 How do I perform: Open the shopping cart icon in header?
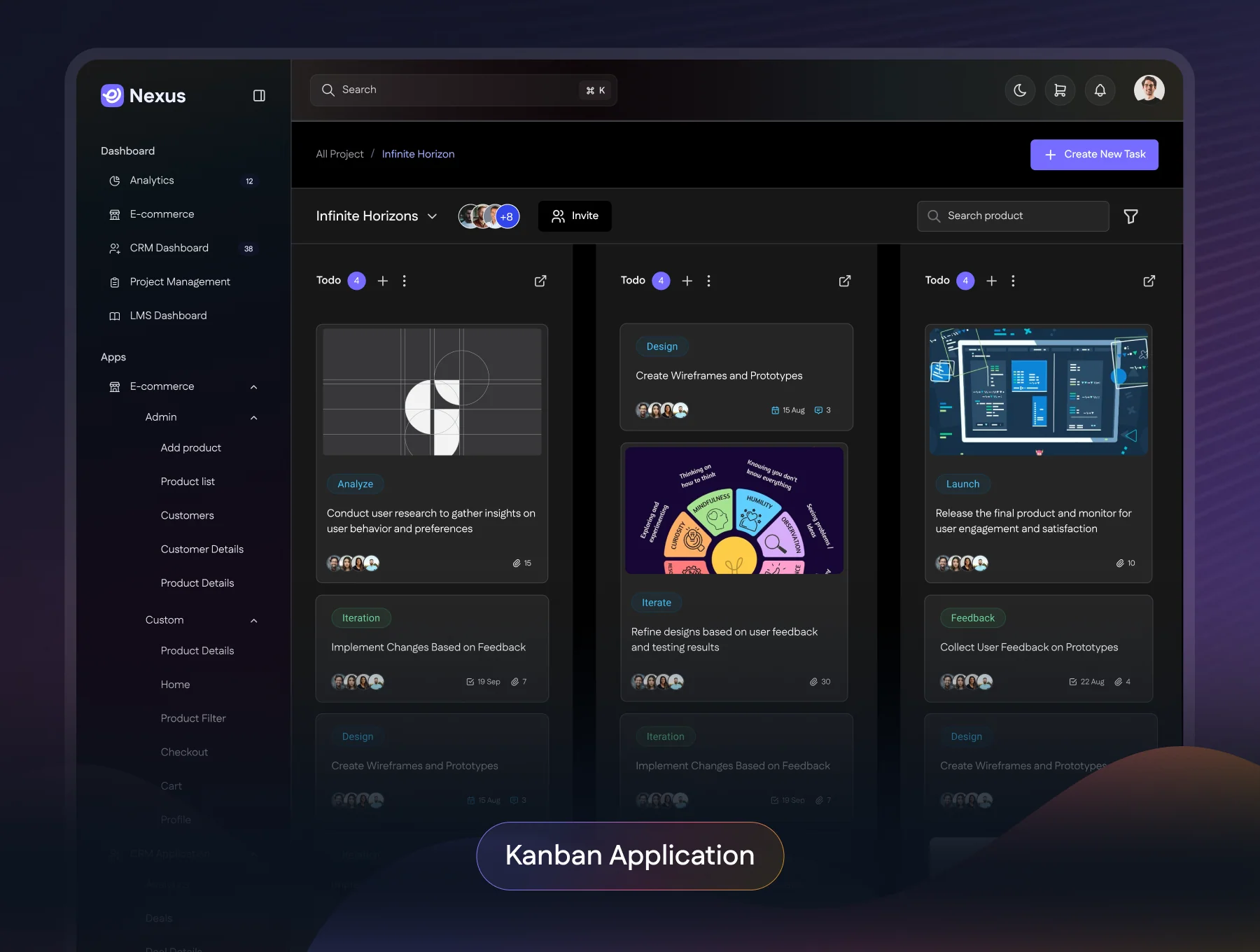coord(1060,90)
